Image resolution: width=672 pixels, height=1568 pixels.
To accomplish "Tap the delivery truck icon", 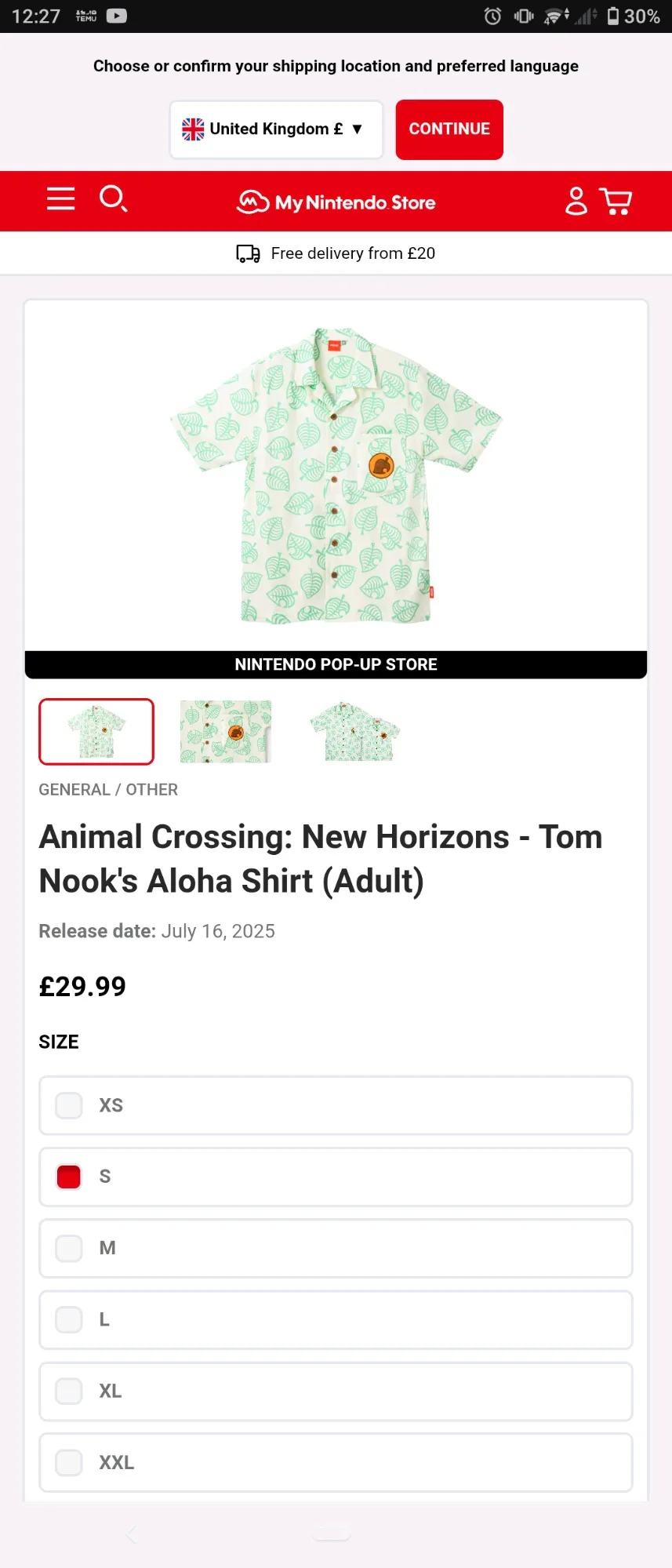I will [x=248, y=253].
